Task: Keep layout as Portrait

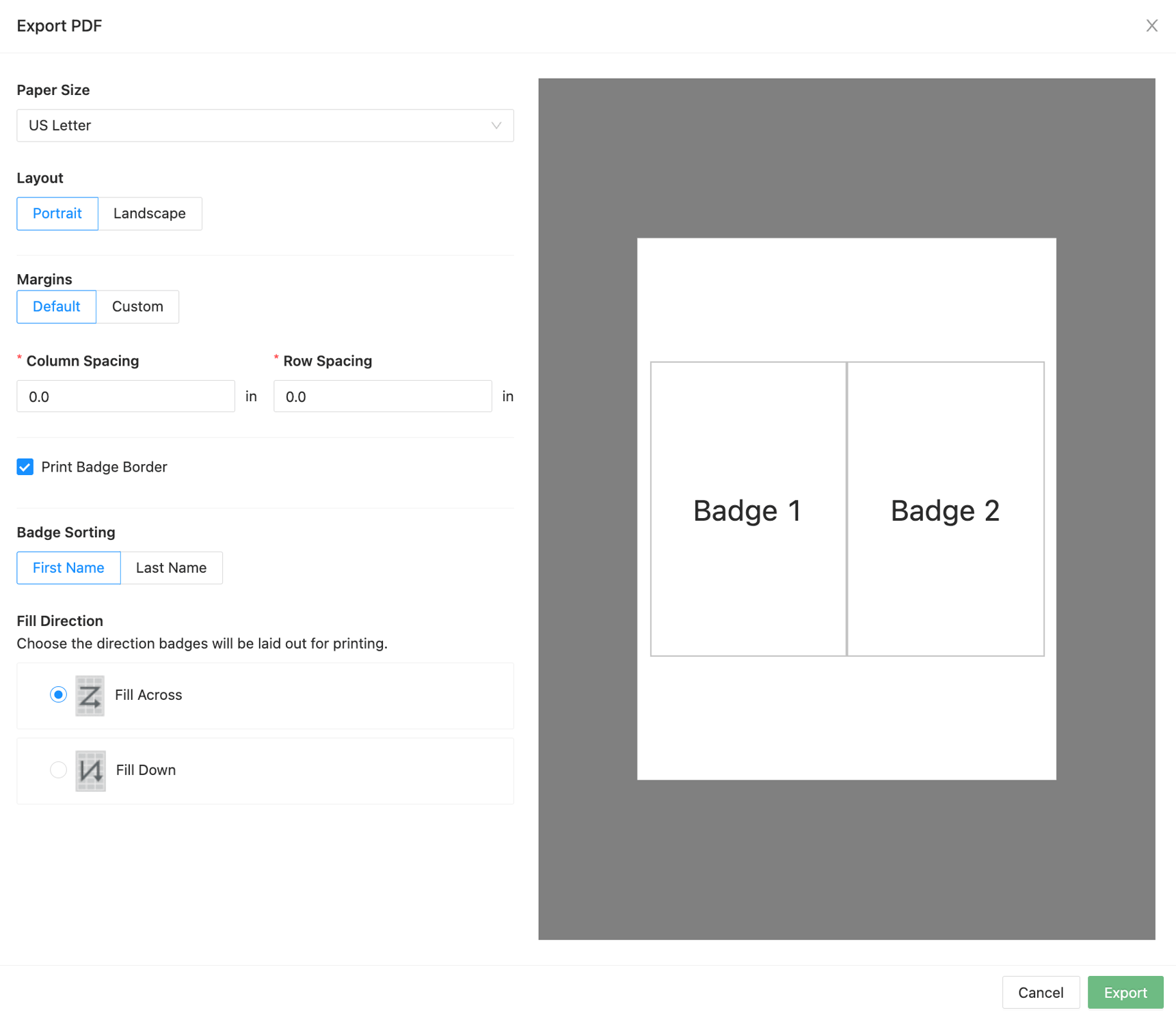Action: (x=57, y=213)
